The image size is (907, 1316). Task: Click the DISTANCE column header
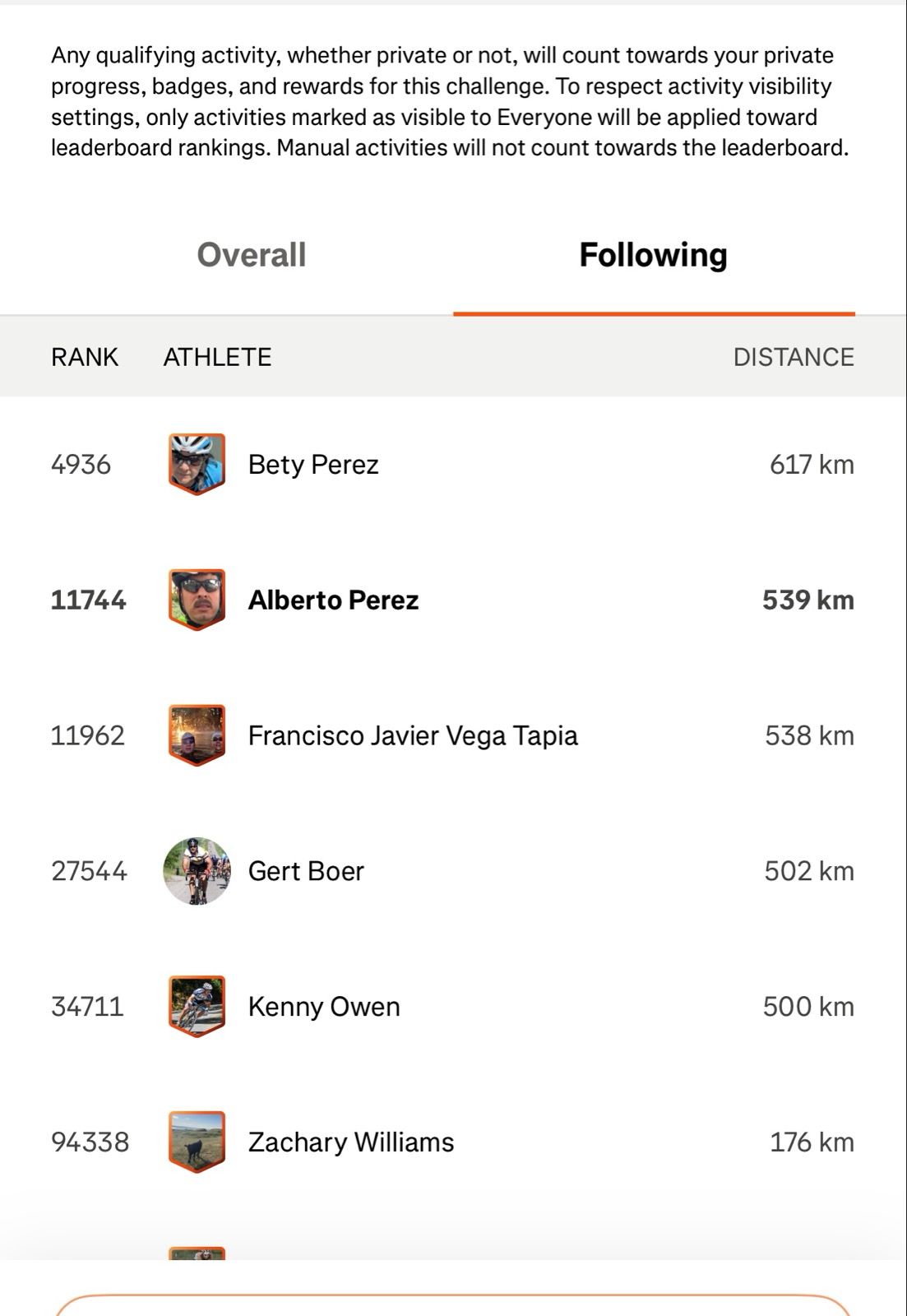tap(793, 357)
